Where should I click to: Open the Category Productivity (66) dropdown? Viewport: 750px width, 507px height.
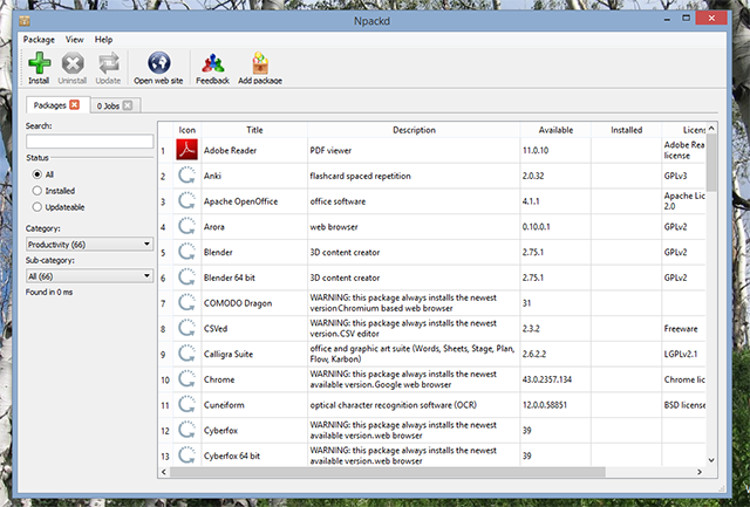coord(89,244)
